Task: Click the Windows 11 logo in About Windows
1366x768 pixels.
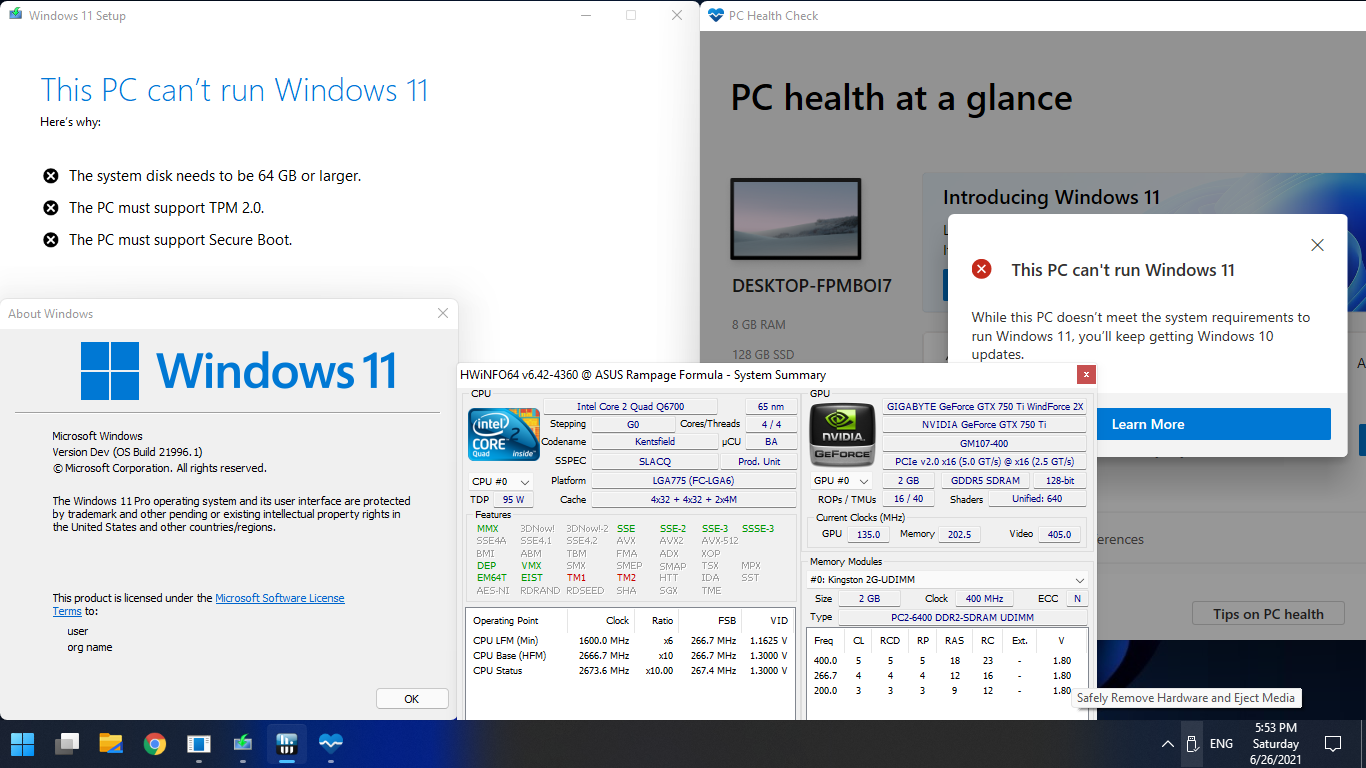Action: 238,371
